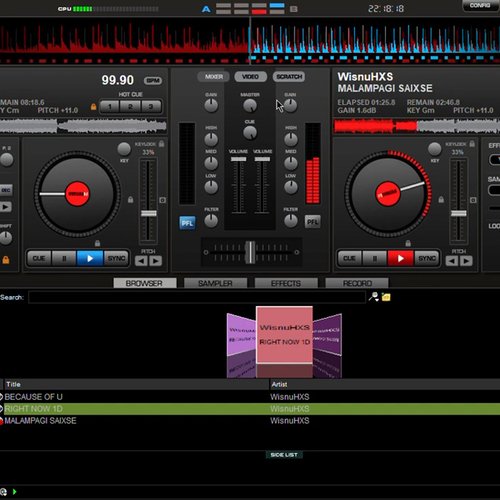Pause the right deck

(x=375, y=258)
